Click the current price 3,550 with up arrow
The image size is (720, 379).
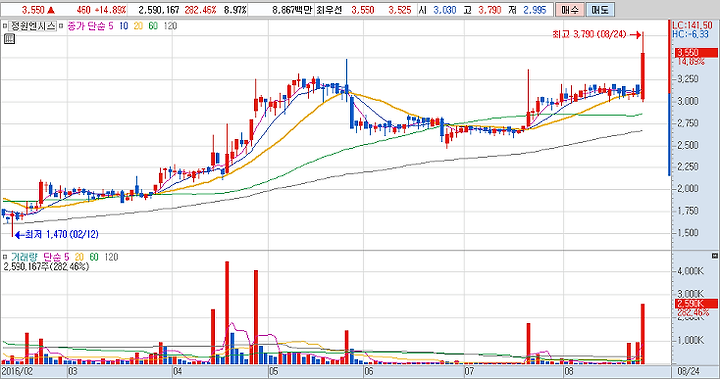click(38, 10)
